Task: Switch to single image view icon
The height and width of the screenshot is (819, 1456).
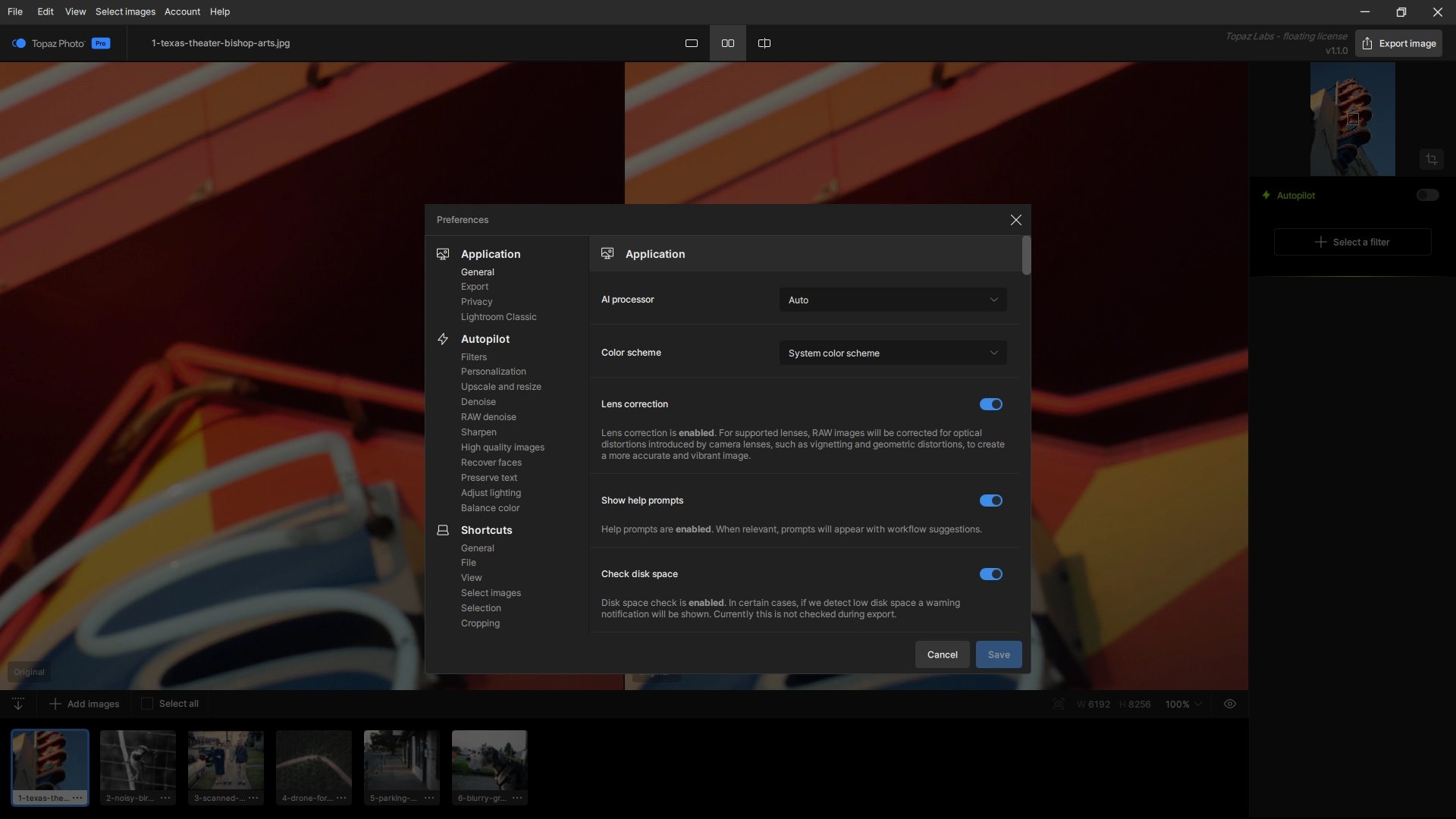Action: pos(691,43)
